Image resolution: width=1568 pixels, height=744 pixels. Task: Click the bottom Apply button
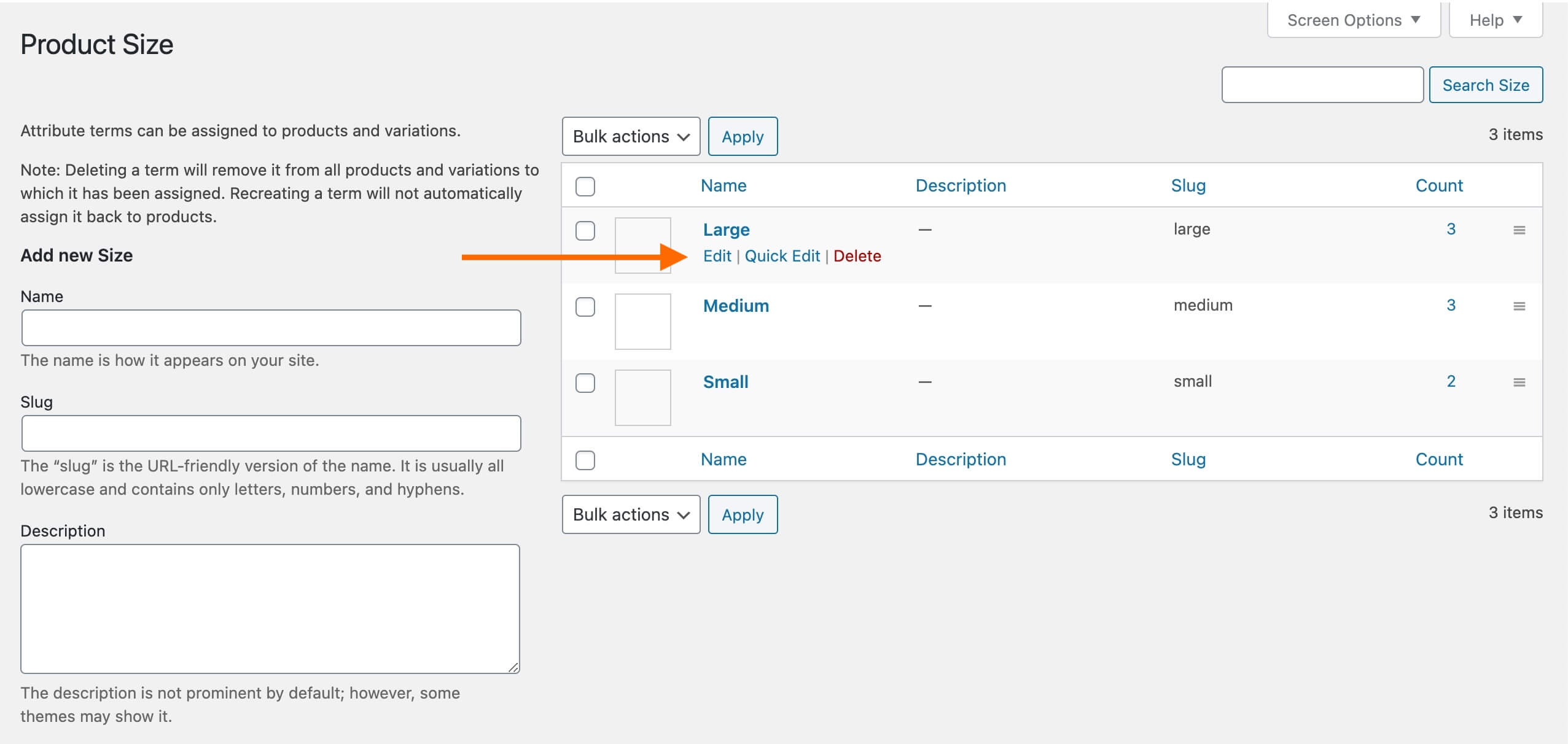(x=743, y=514)
